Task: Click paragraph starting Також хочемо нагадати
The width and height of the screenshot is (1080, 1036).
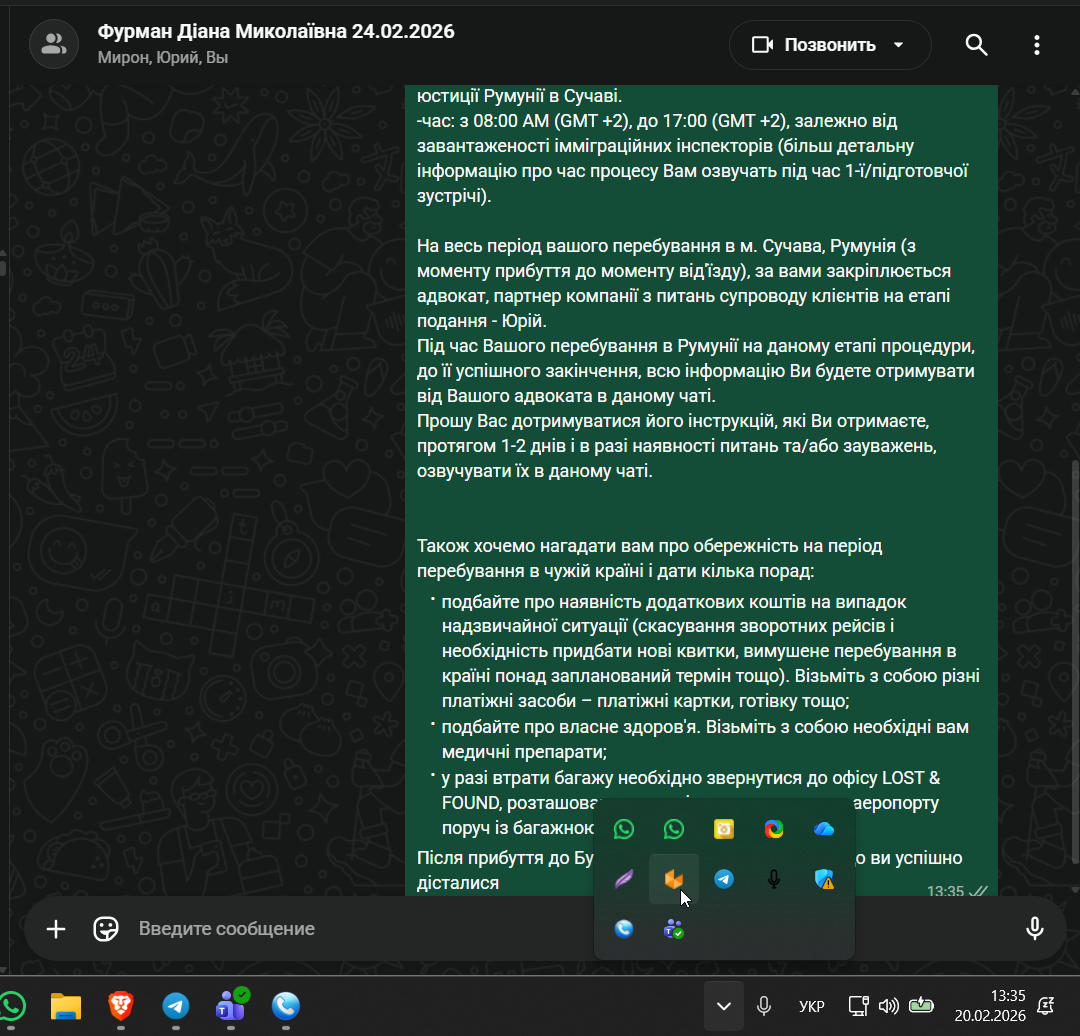Action: (x=650, y=559)
